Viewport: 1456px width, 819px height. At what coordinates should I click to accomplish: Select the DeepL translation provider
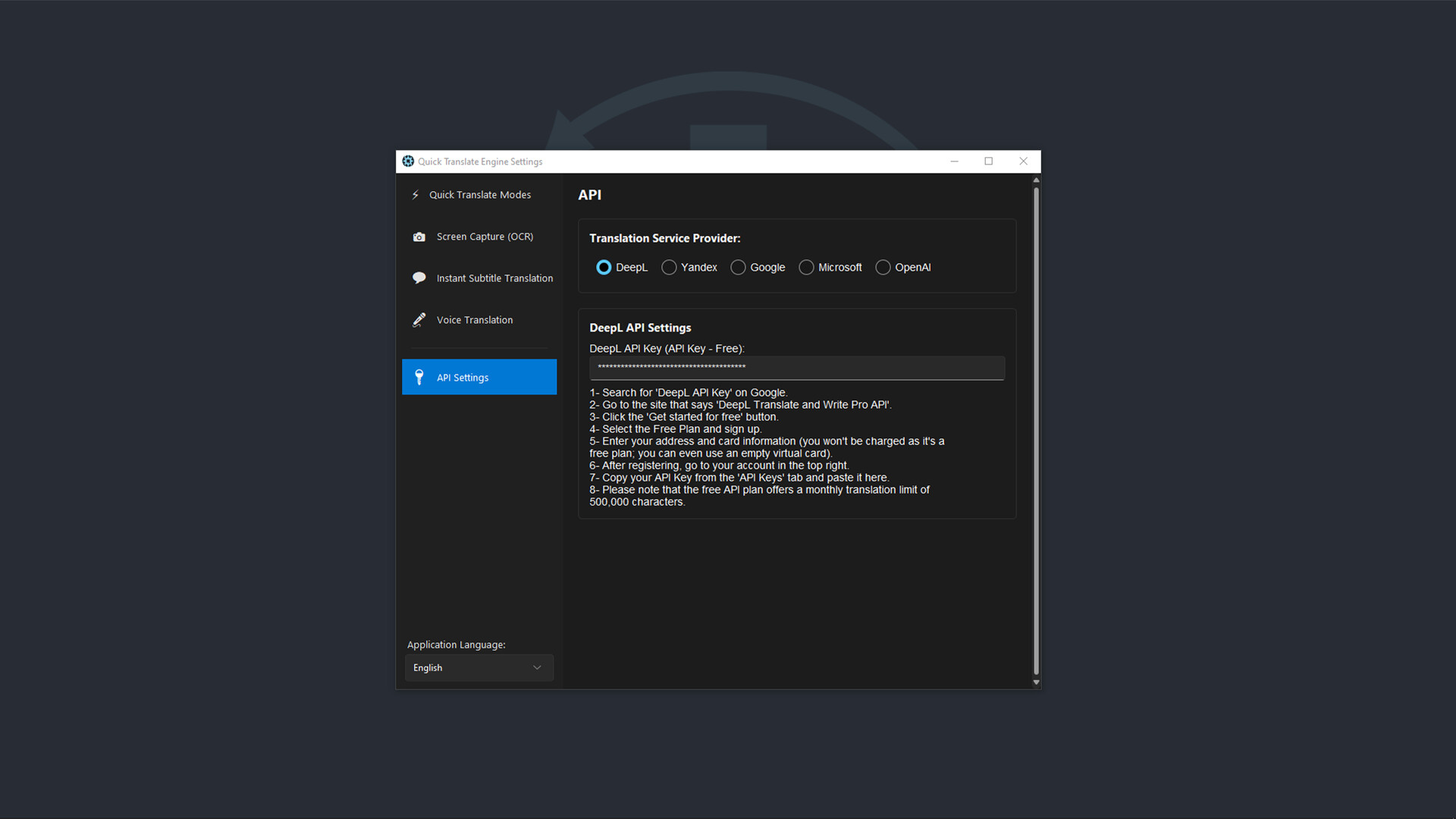coord(604,267)
